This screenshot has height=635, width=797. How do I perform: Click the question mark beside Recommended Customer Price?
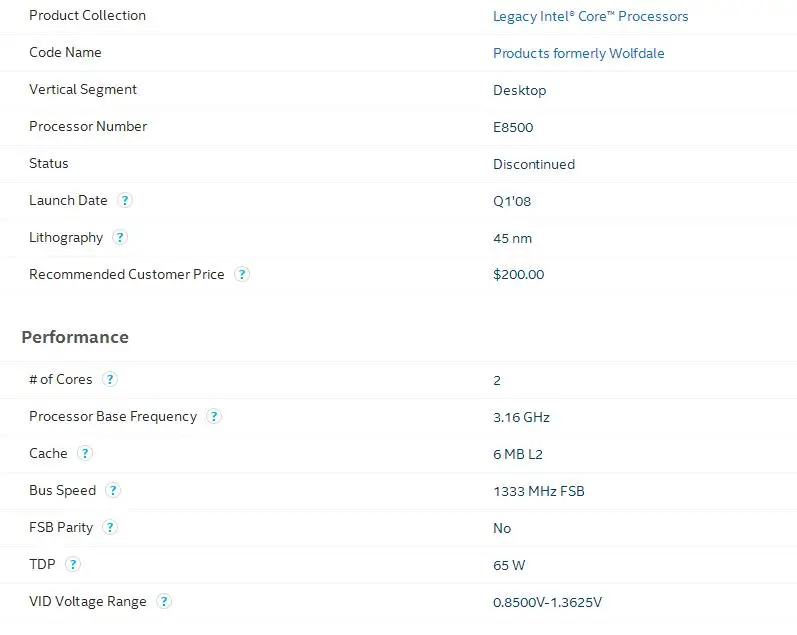coord(242,274)
